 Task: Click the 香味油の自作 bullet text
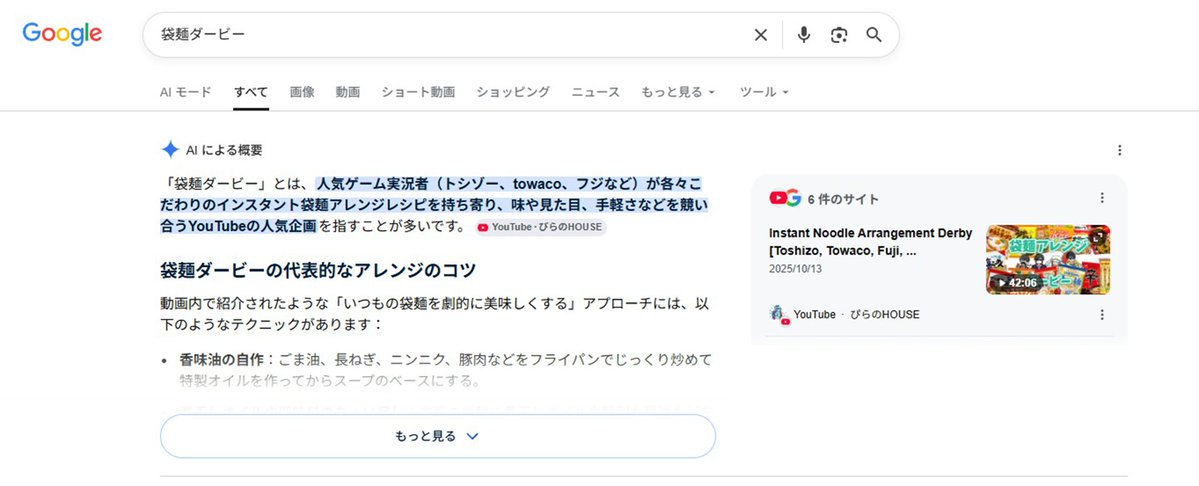click(222, 358)
